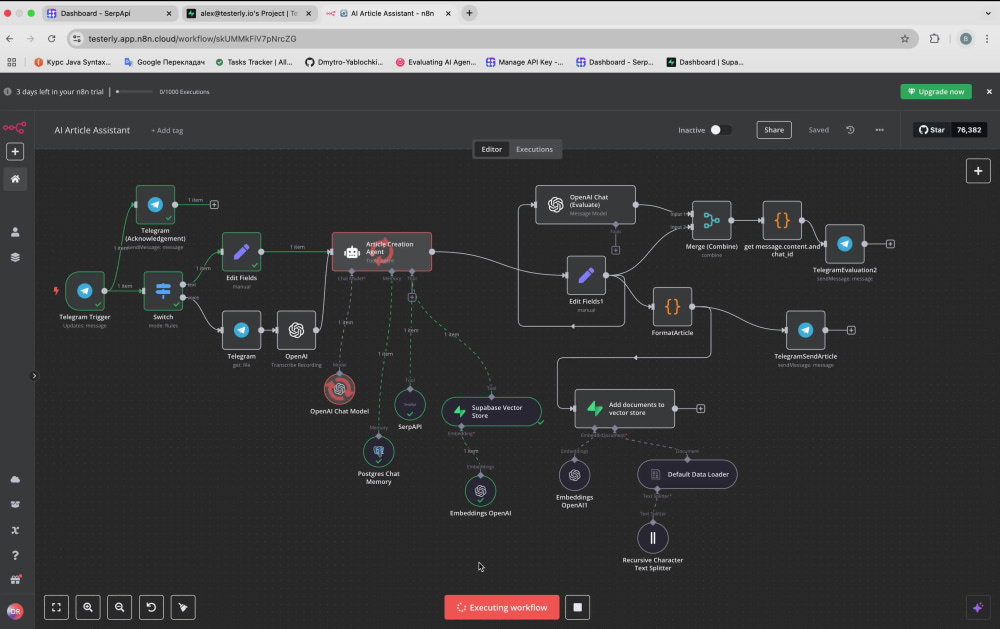This screenshot has height=629, width=1000.
Task: Open the Supabase Vector Store node
Action: tap(492, 411)
